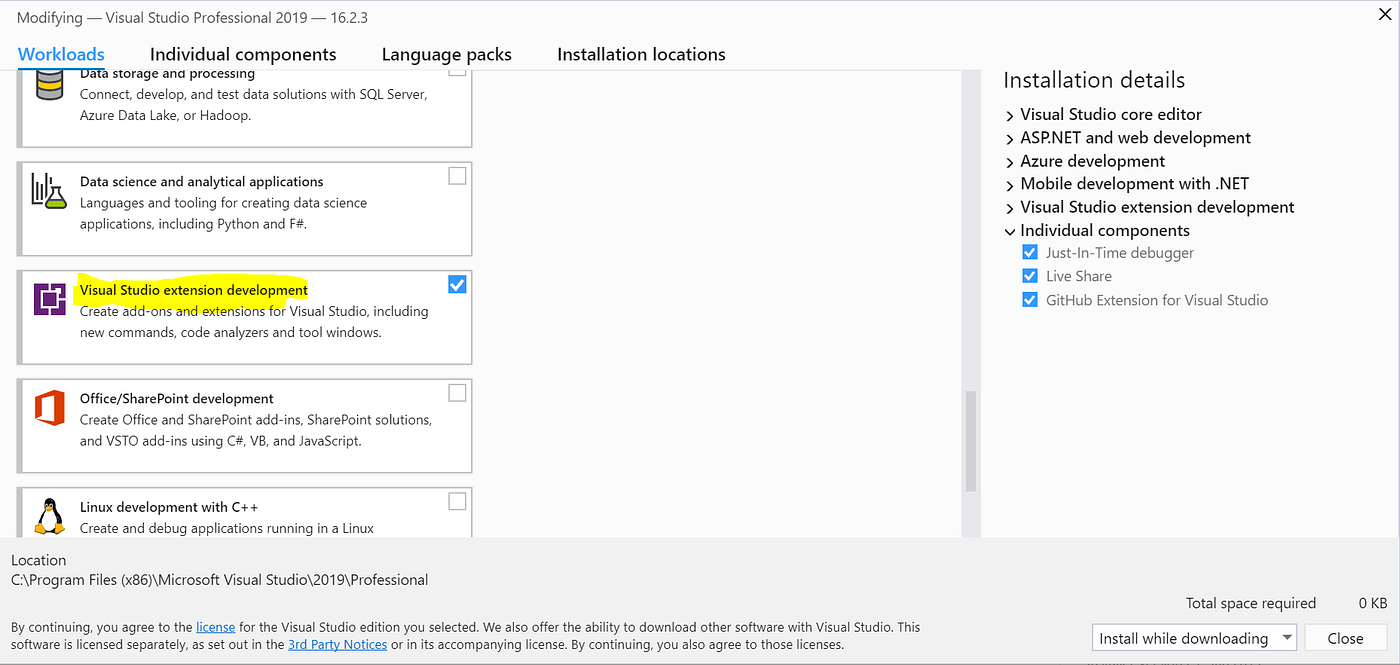
Task: Expand Azure development details
Action: point(1010,161)
